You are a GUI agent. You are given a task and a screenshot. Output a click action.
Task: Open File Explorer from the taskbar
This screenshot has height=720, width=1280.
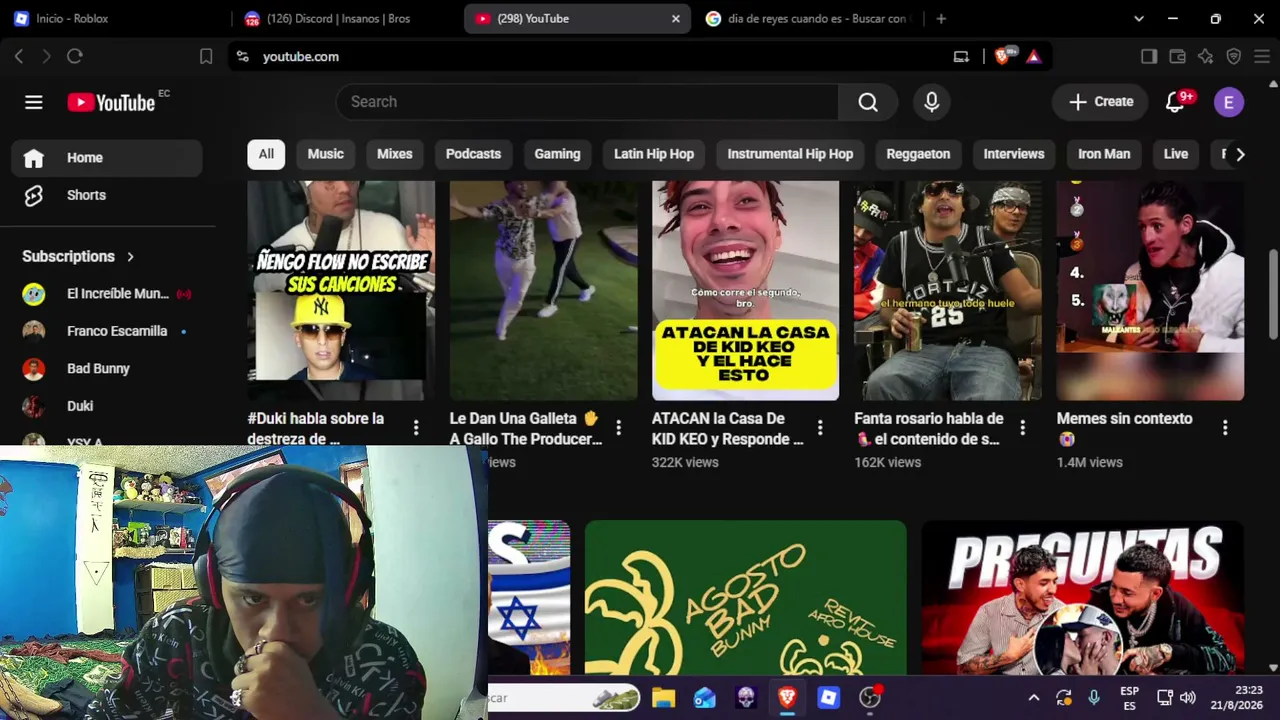[x=663, y=697]
